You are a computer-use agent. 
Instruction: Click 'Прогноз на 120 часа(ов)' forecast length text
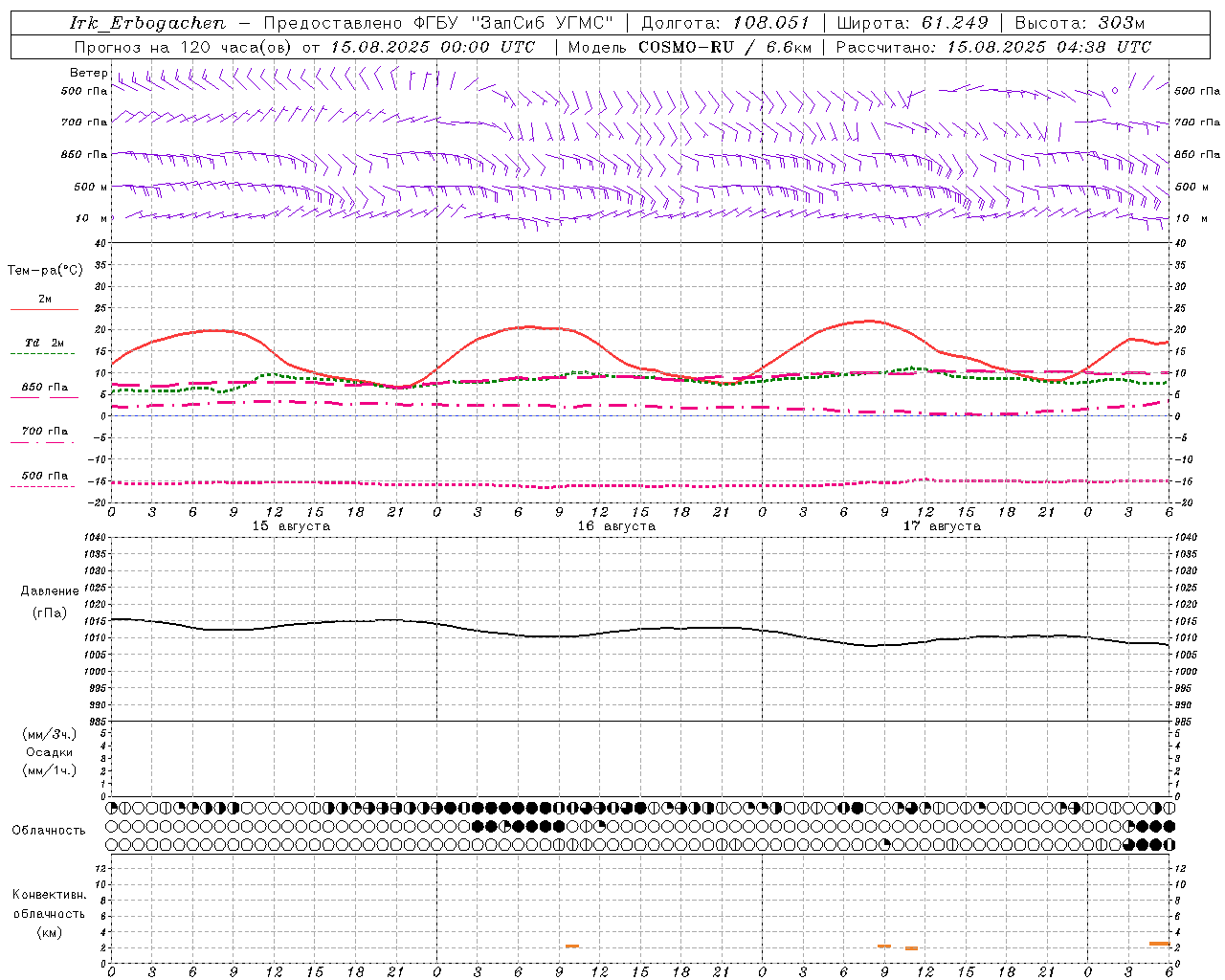[x=184, y=47]
